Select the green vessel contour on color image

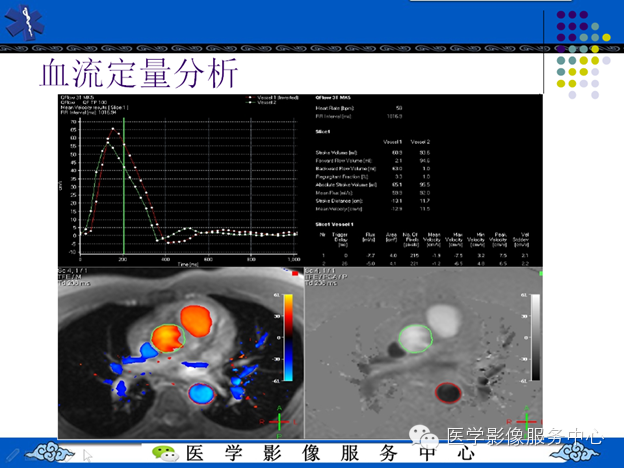168,339
